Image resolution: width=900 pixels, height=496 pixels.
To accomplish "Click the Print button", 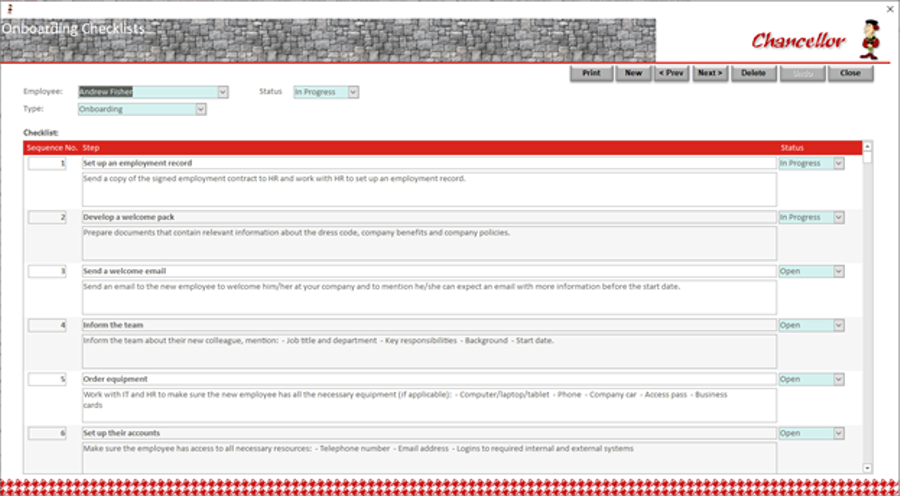I will [591, 73].
